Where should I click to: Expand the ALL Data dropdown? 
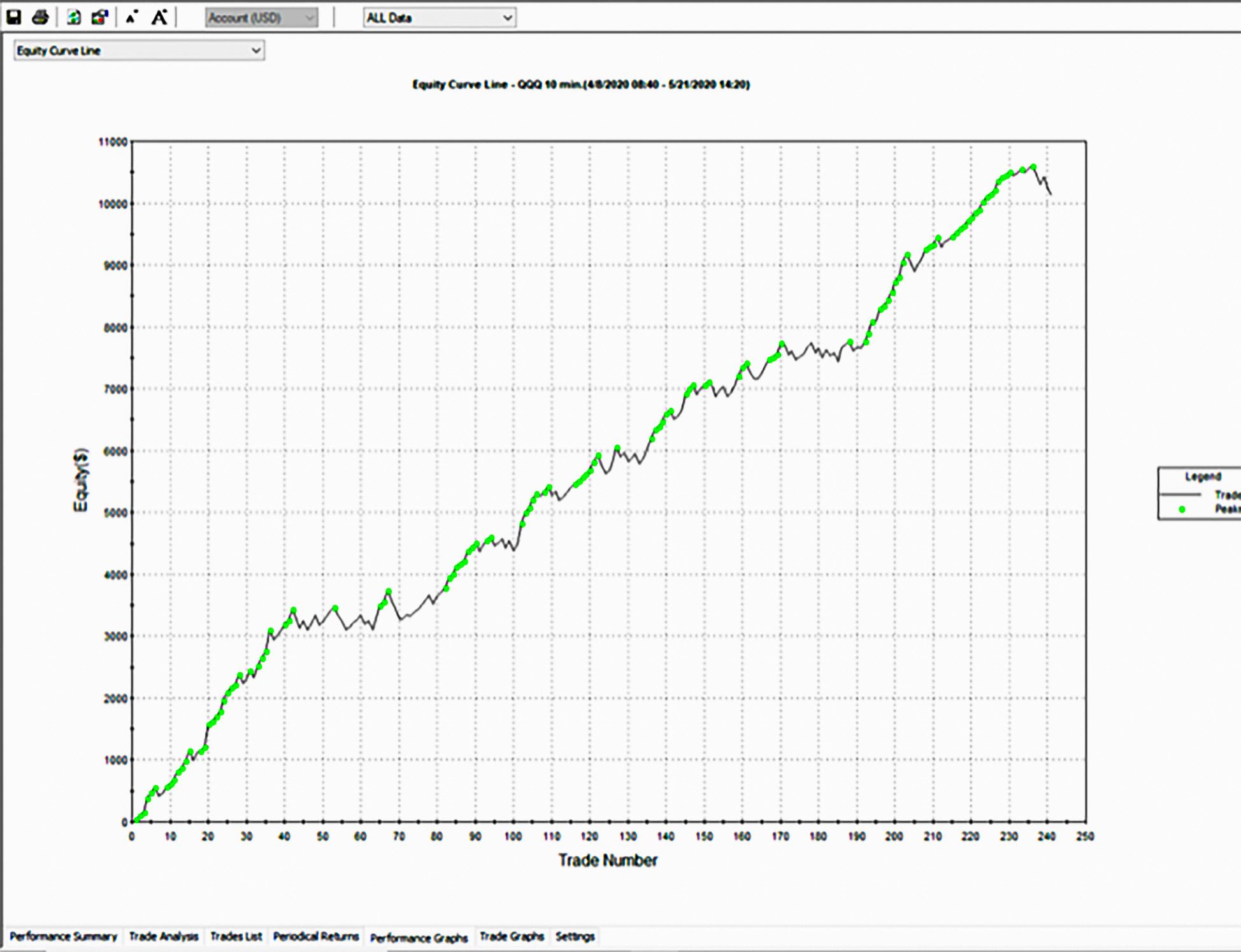[439, 18]
